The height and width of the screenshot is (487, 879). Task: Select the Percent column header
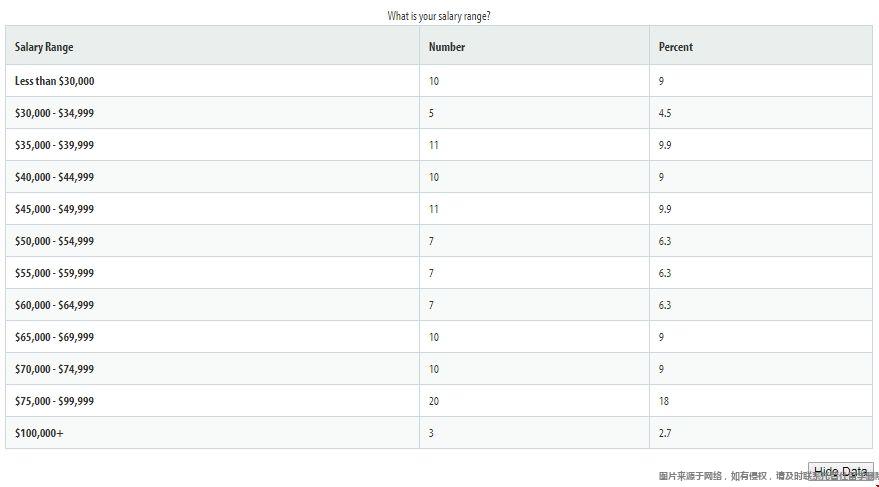(x=676, y=47)
